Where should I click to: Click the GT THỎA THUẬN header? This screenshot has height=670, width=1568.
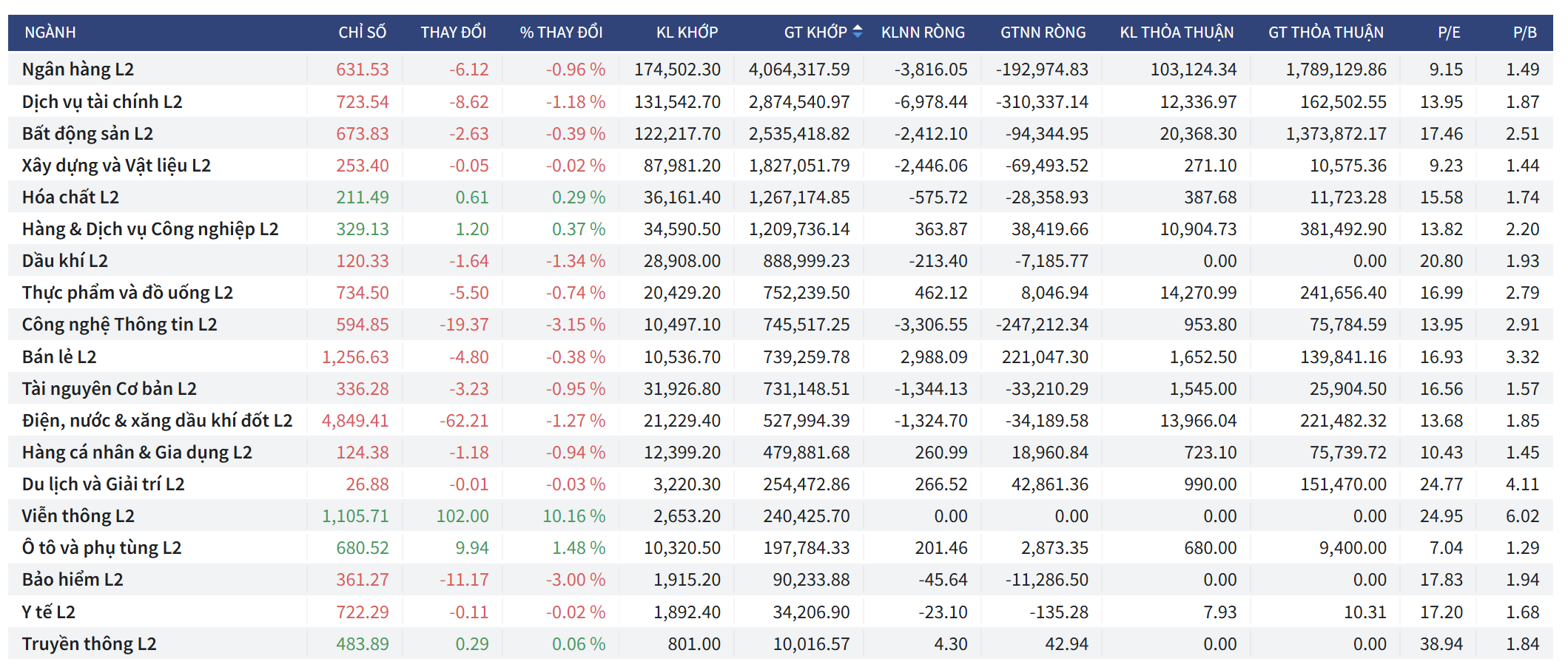[x=1325, y=33]
